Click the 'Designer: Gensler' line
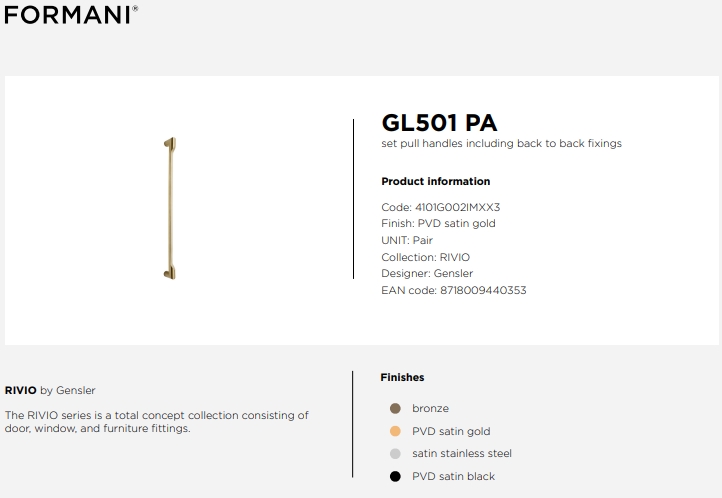Viewport: 722px width, 498px height. pos(427,273)
